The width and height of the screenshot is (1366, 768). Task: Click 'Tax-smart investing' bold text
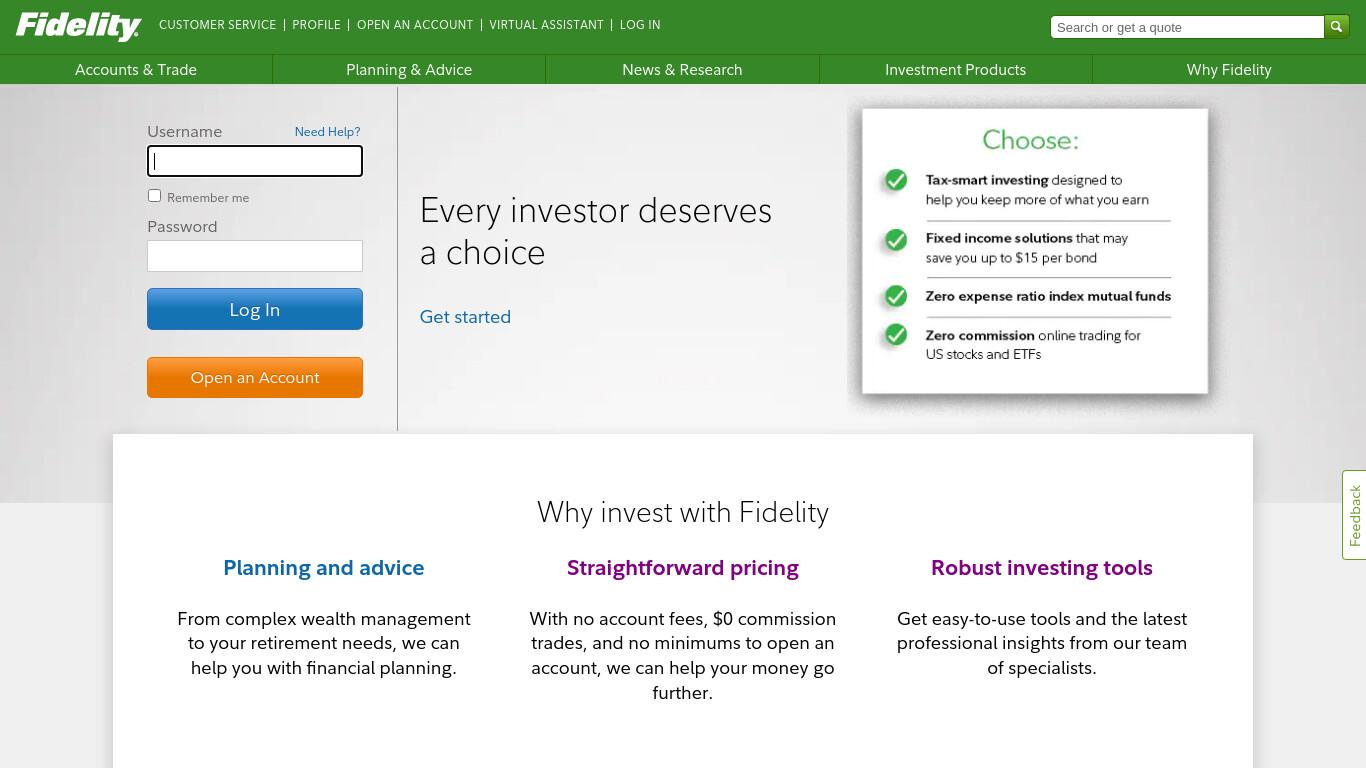[x=987, y=180]
